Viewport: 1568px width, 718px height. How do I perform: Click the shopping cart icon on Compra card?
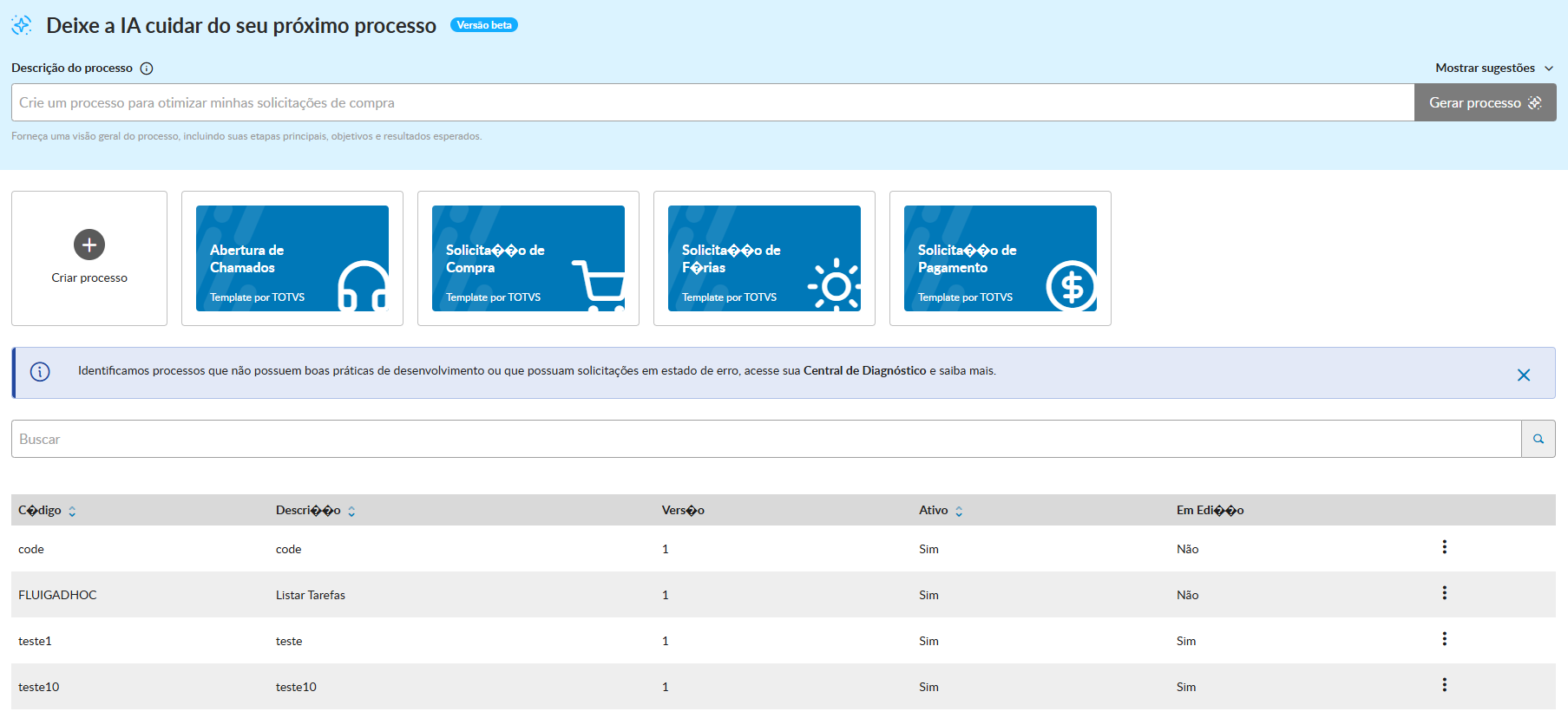[599, 285]
